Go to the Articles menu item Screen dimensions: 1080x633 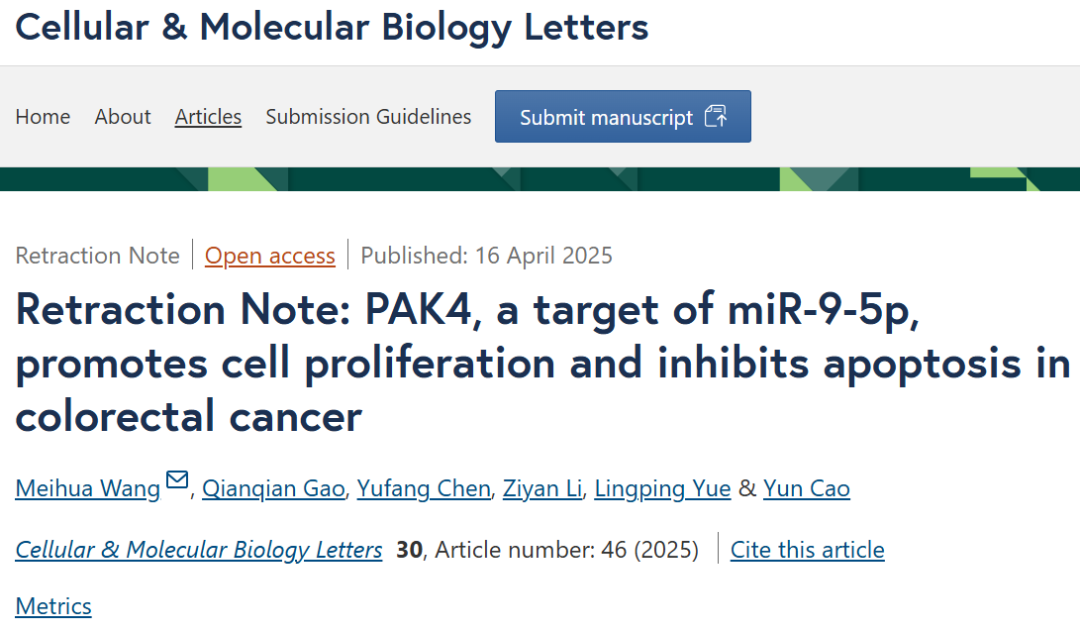(x=208, y=116)
